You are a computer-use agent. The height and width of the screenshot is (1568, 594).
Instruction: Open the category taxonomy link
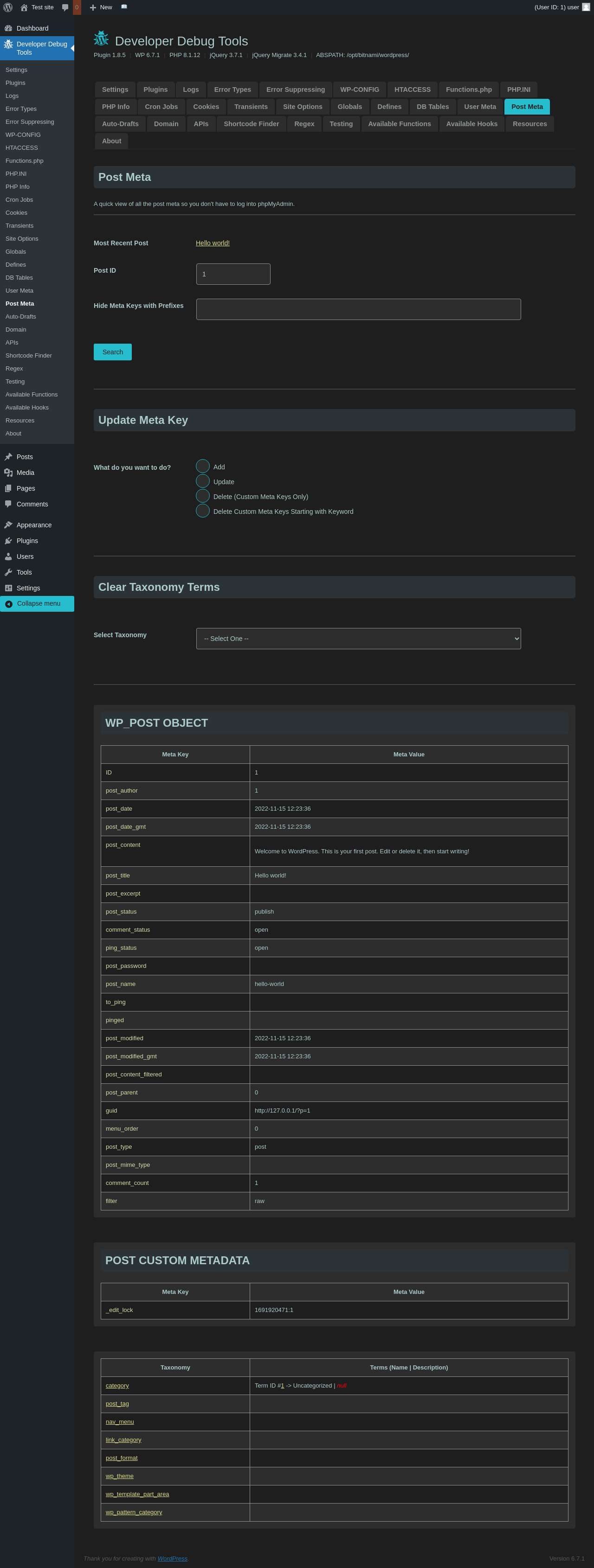coord(117,1385)
